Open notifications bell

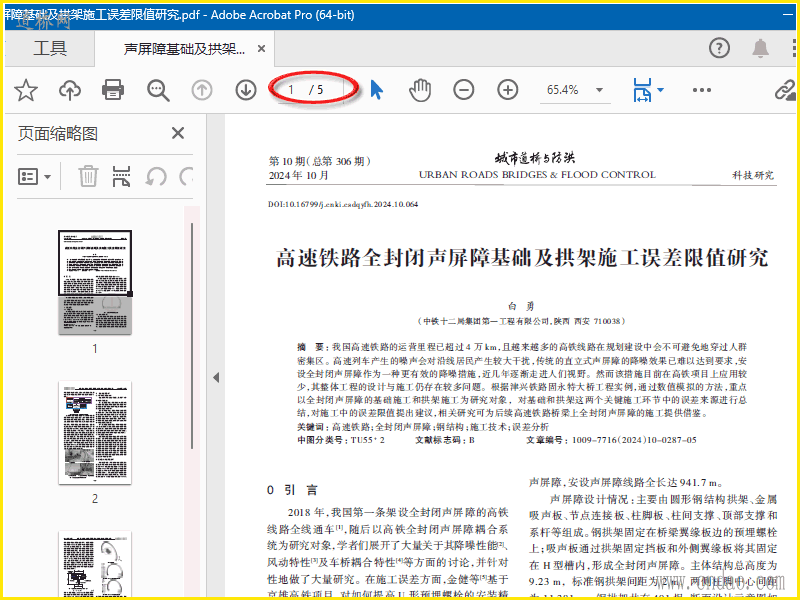760,48
